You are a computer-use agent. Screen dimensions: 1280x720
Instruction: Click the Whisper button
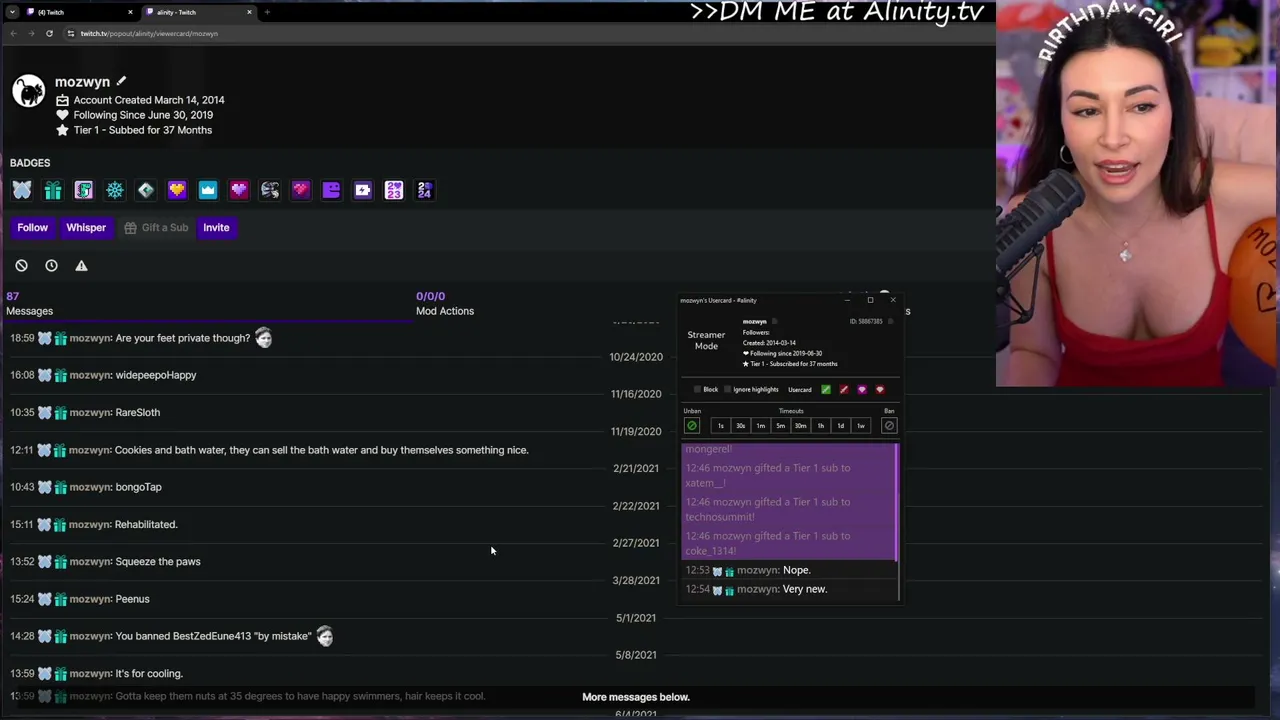(x=86, y=228)
